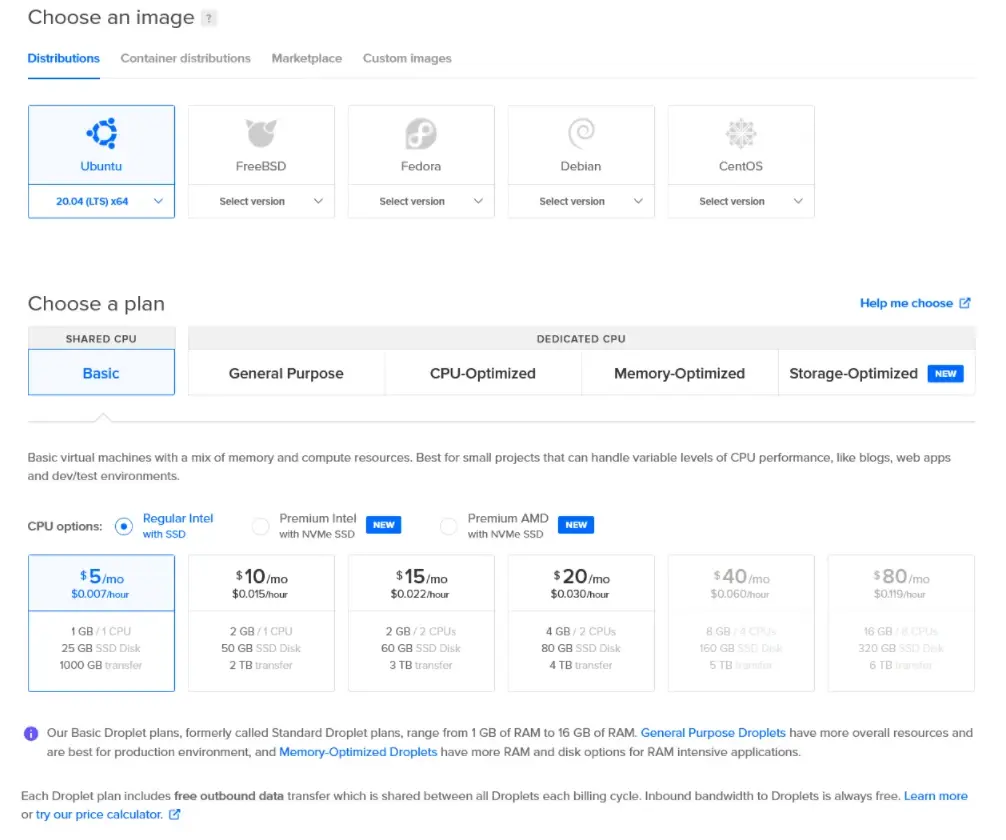Image resolution: width=1006 pixels, height=840 pixels.
Task: Choose the $20/mo plan card
Action: click(581, 623)
